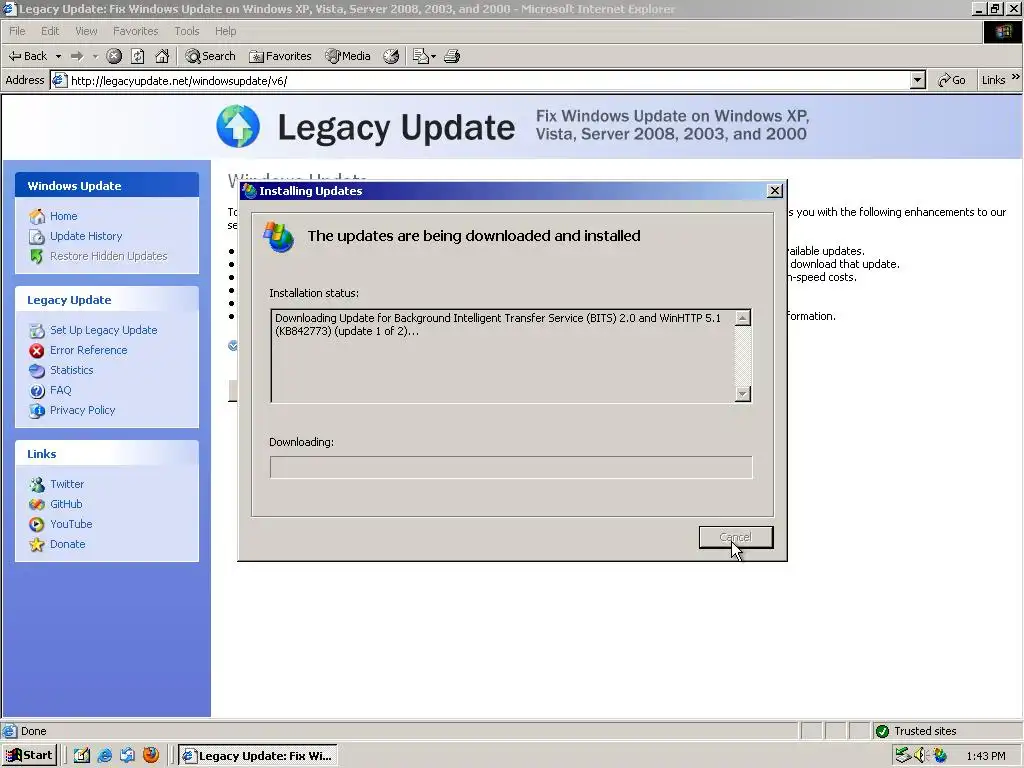Open the Mail dropdown arrow

(x=433, y=56)
